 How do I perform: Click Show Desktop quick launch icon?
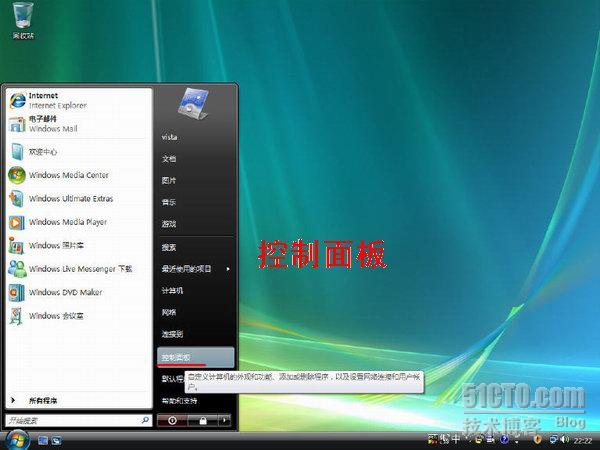43,441
